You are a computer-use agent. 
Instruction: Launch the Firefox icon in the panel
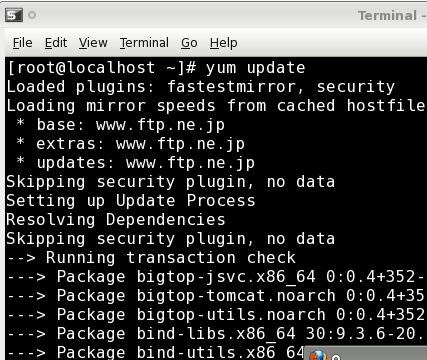[318, 356]
